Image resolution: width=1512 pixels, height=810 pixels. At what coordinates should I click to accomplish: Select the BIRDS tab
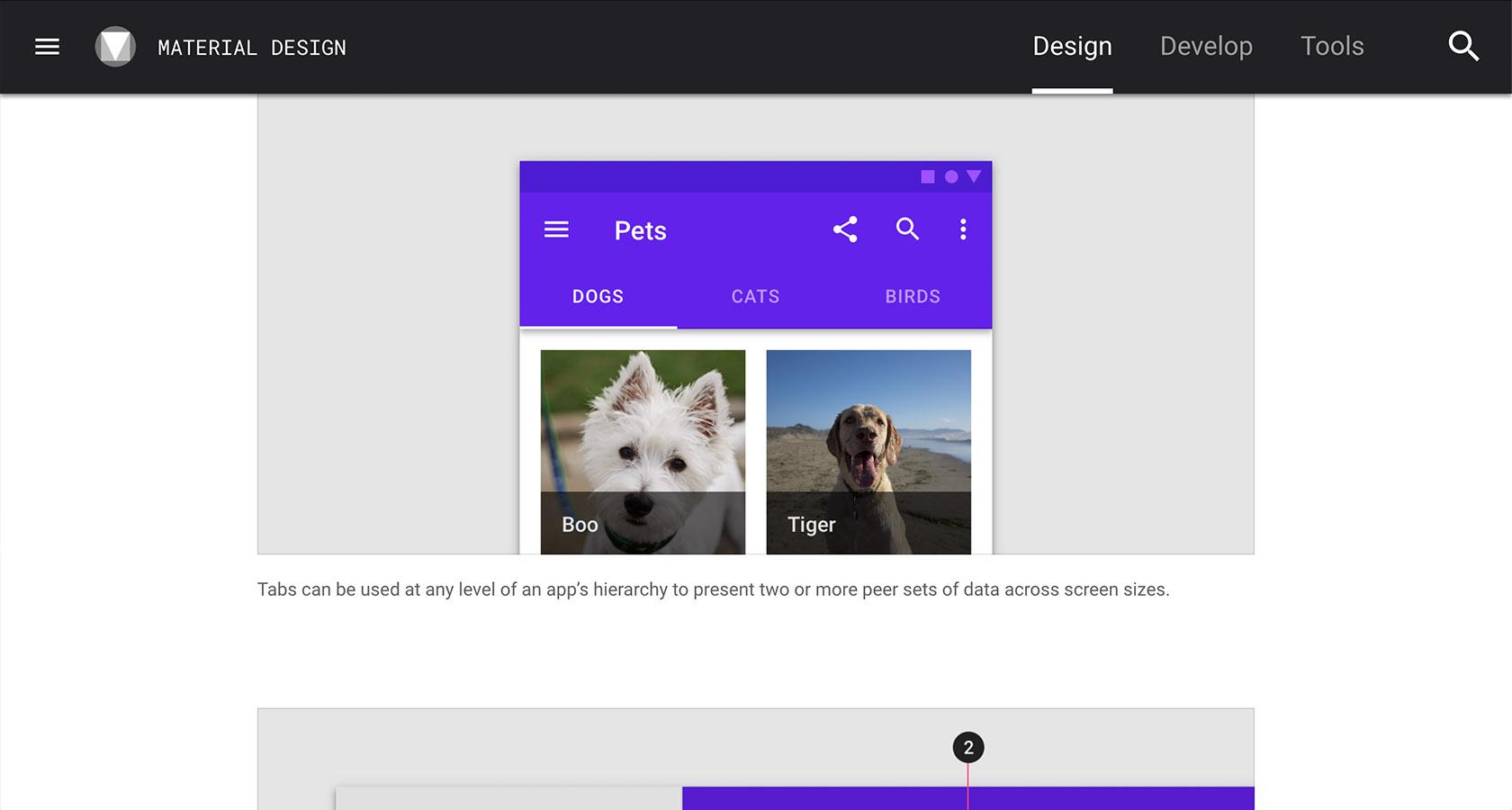coord(913,296)
